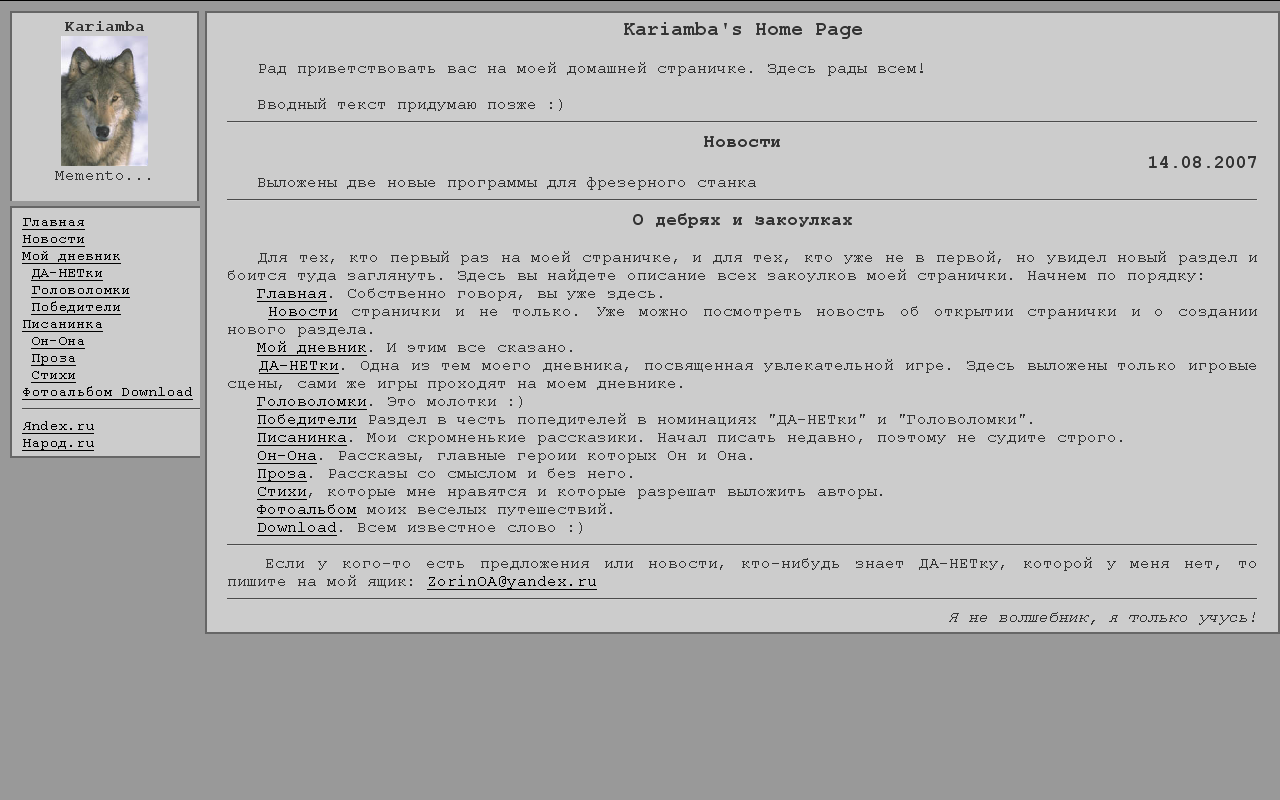Viewport: 1280px width, 800px height.
Task: Visit the Яndex.ru external link
Action: [x=58, y=427]
